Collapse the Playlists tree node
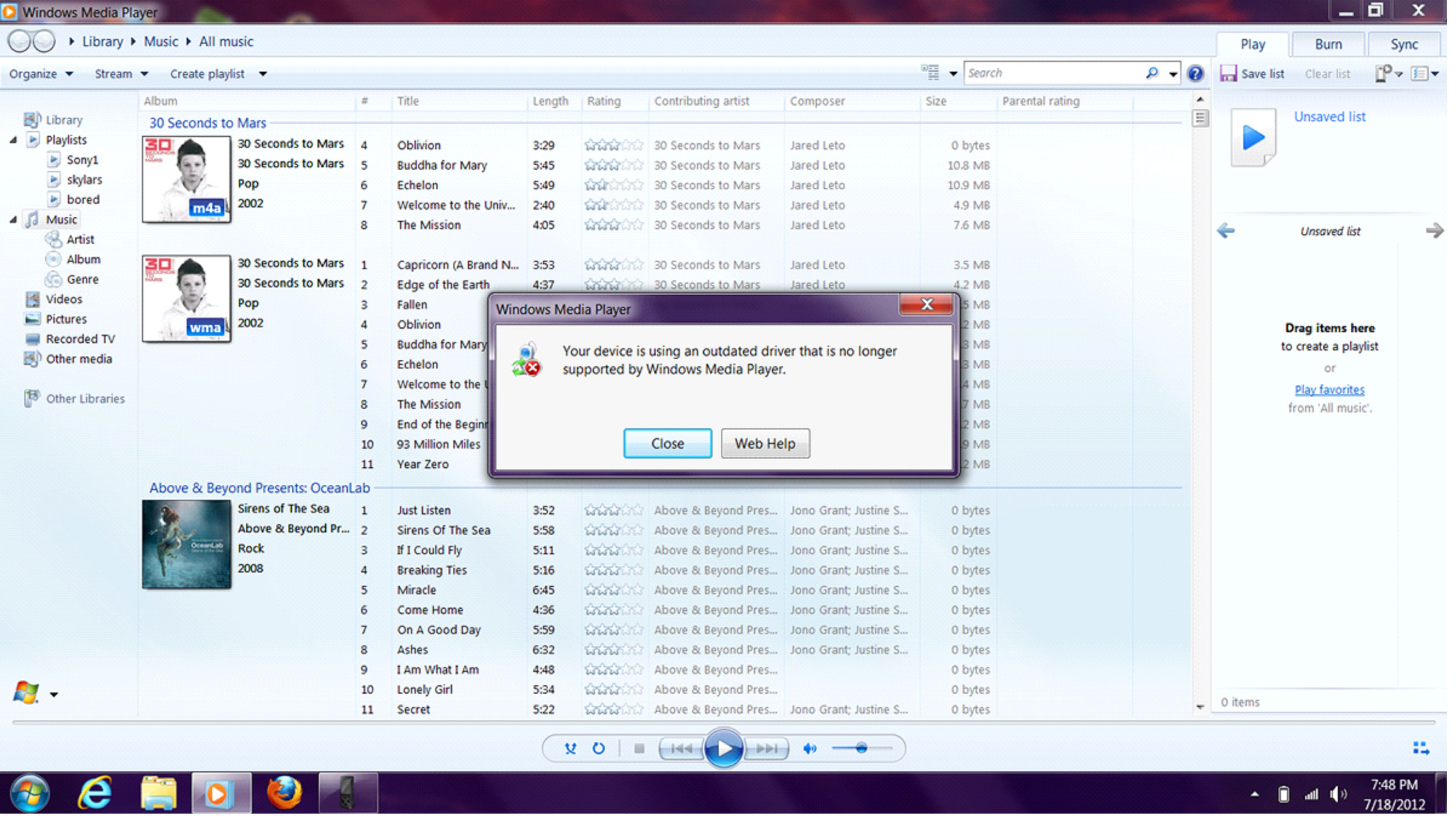The width and height of the screenshot is (1456, 816). click(x=13, y=140)
